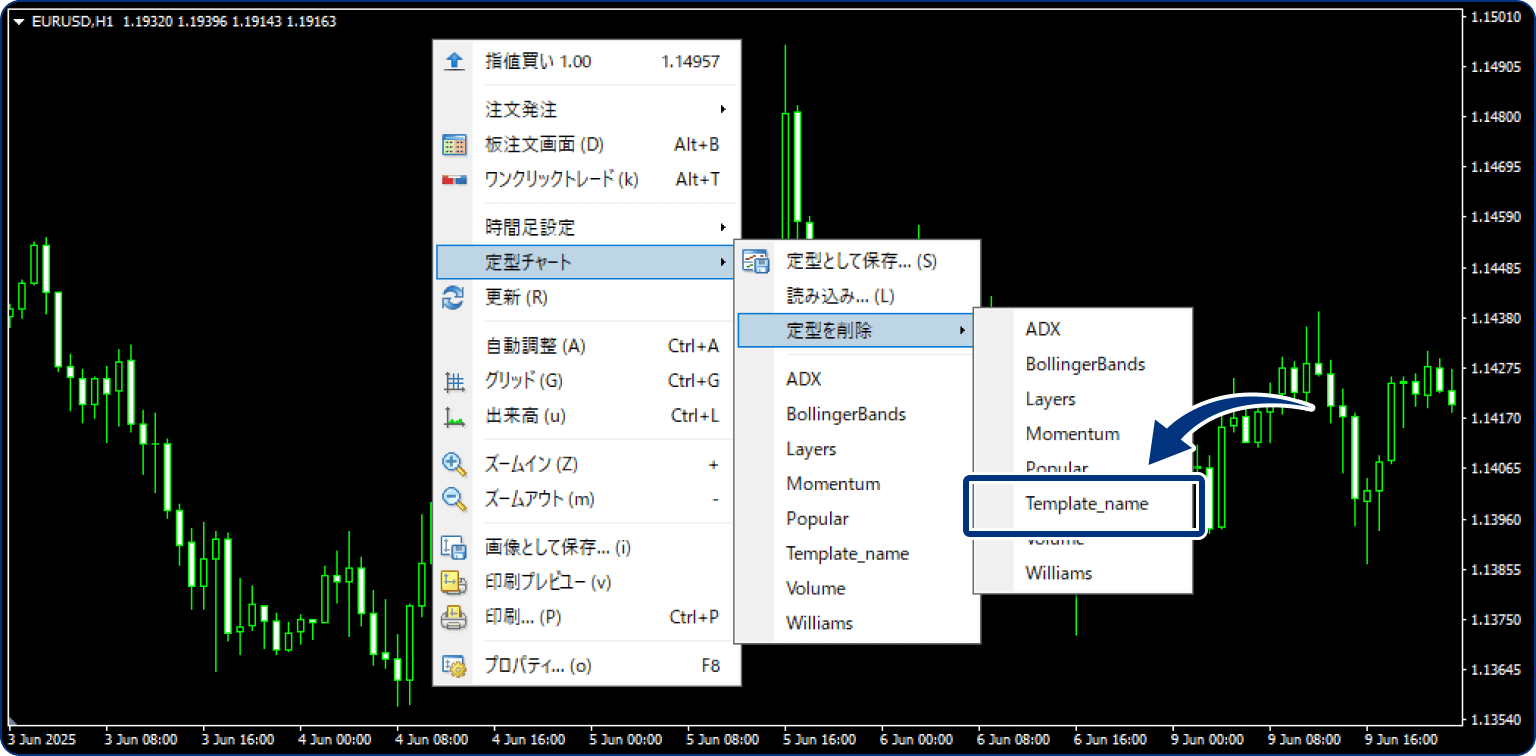The width and height of the screenshot is (1536, 756).
Task: Click the buy limit up-arrow icon
Action: coord(454,62)
